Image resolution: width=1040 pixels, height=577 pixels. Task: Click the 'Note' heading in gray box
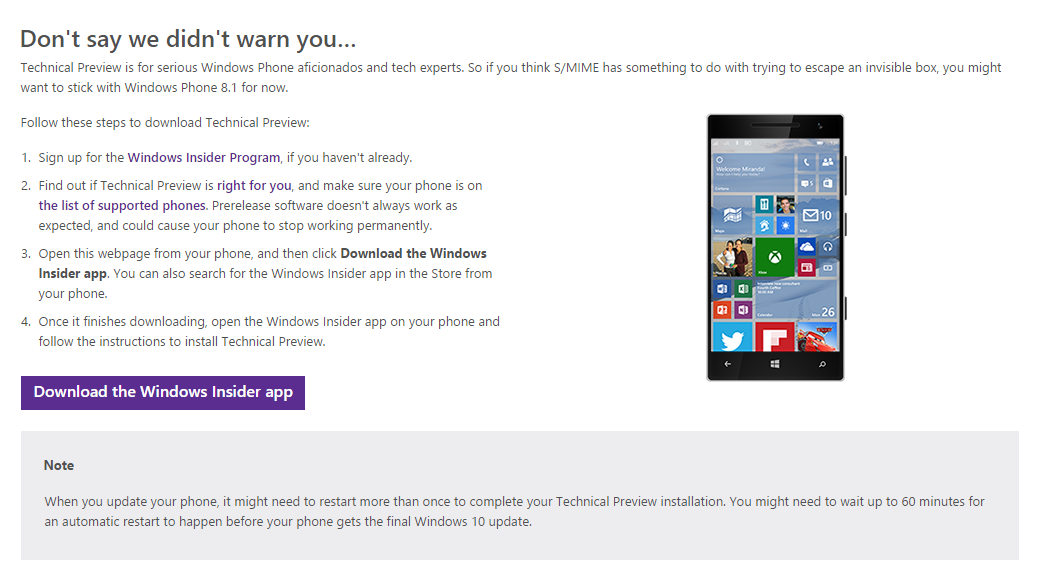pos(59,466)
